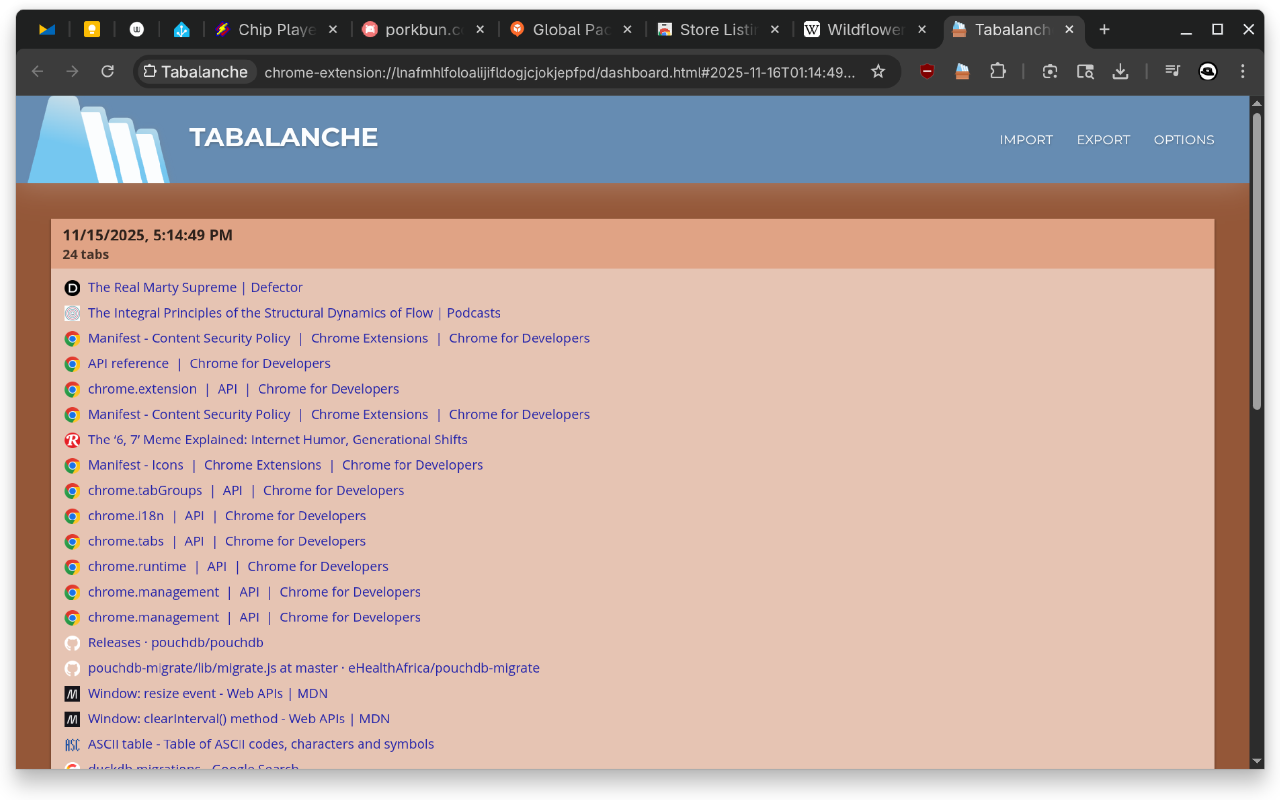Viewport: 1280px width, 800px height.
Task: Switch to the pinned blue house tab
Action: coord(181,30)
